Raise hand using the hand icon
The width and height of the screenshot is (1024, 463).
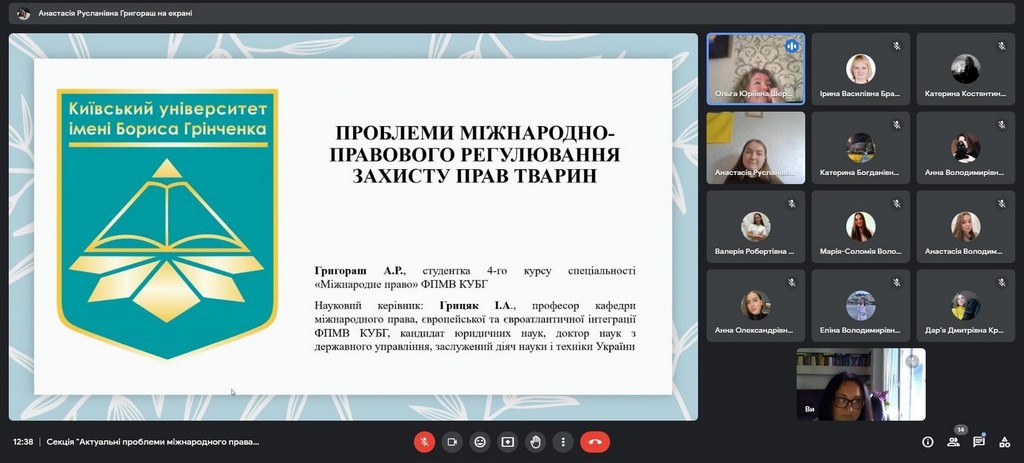(x=536, y=441)
